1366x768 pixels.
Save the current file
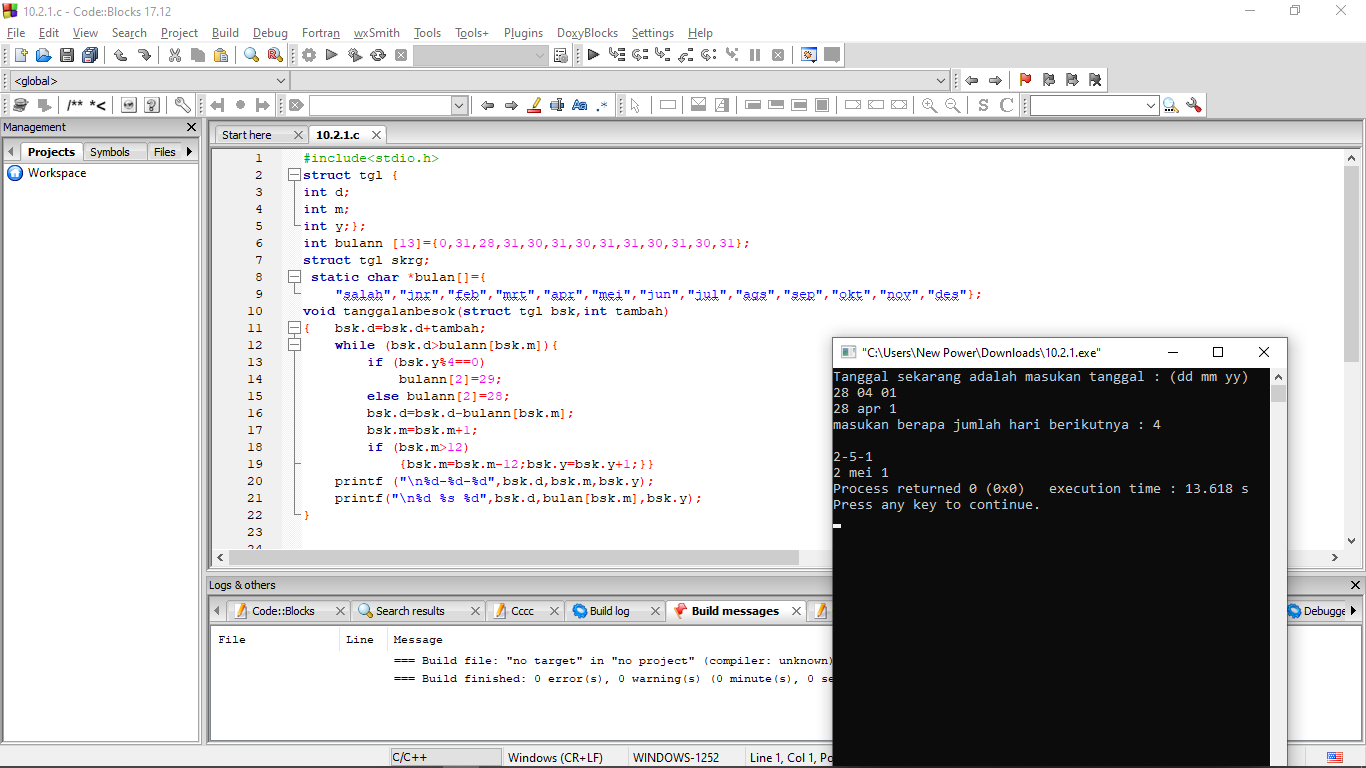click(67, 55)
